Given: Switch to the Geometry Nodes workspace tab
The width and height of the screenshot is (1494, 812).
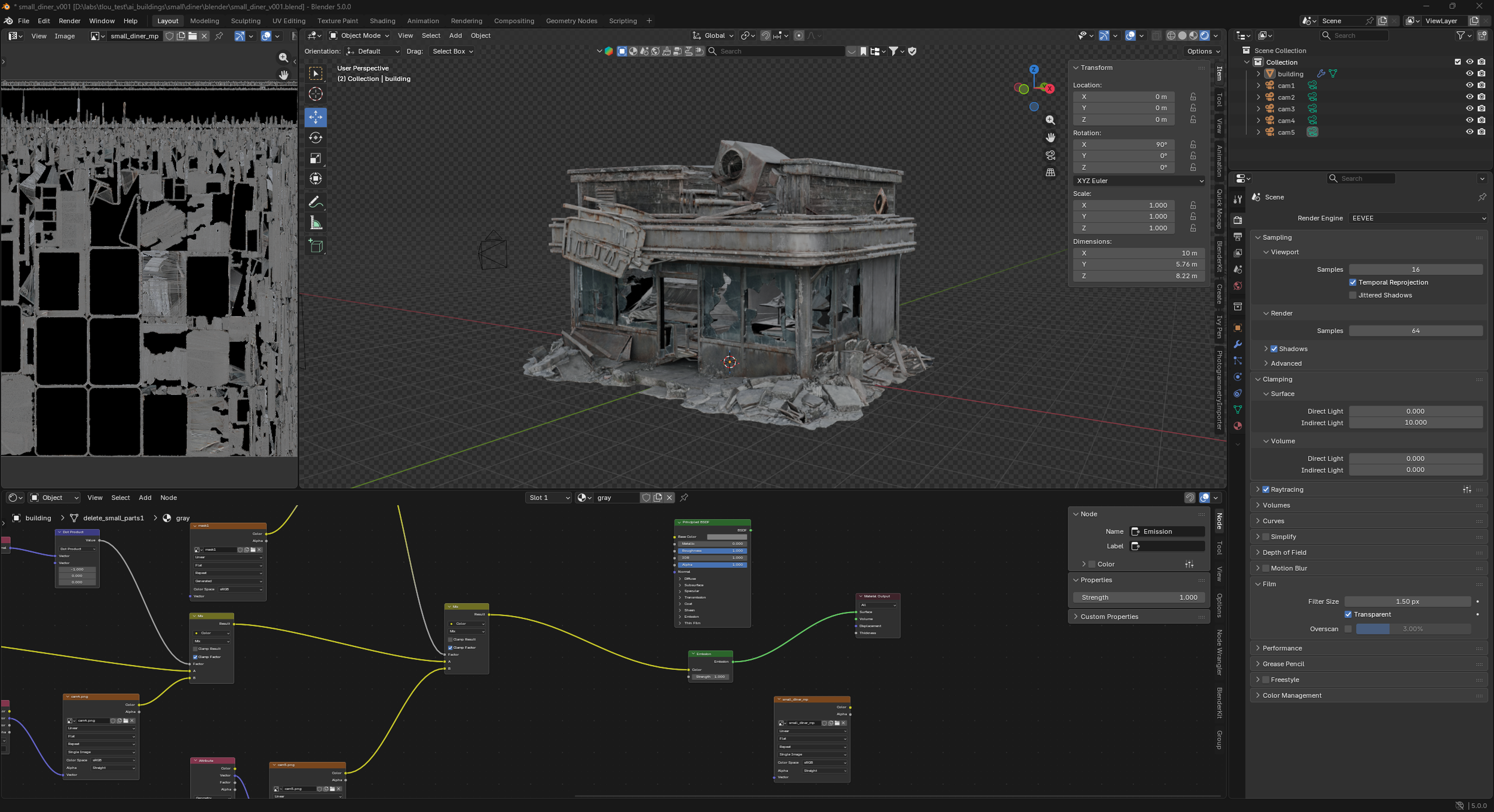Looking at the screenshot, I should [571, 21].
